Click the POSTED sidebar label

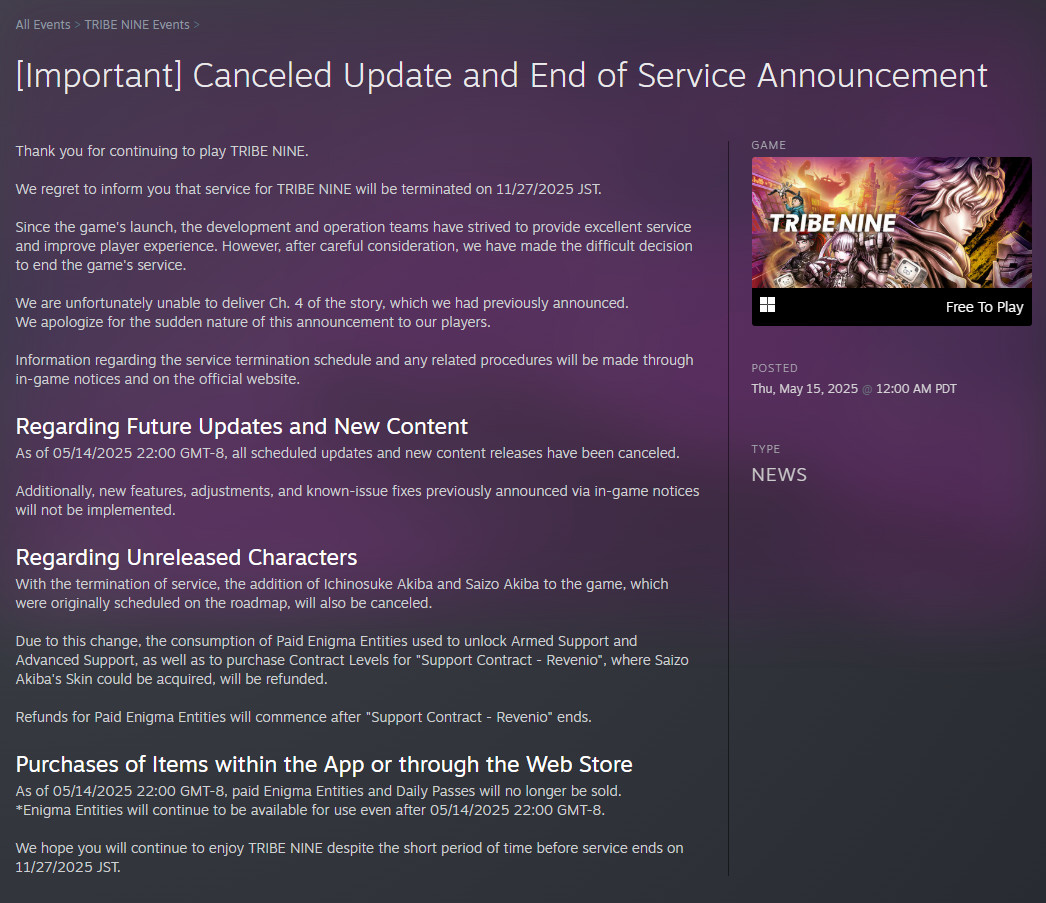(774, 368)
